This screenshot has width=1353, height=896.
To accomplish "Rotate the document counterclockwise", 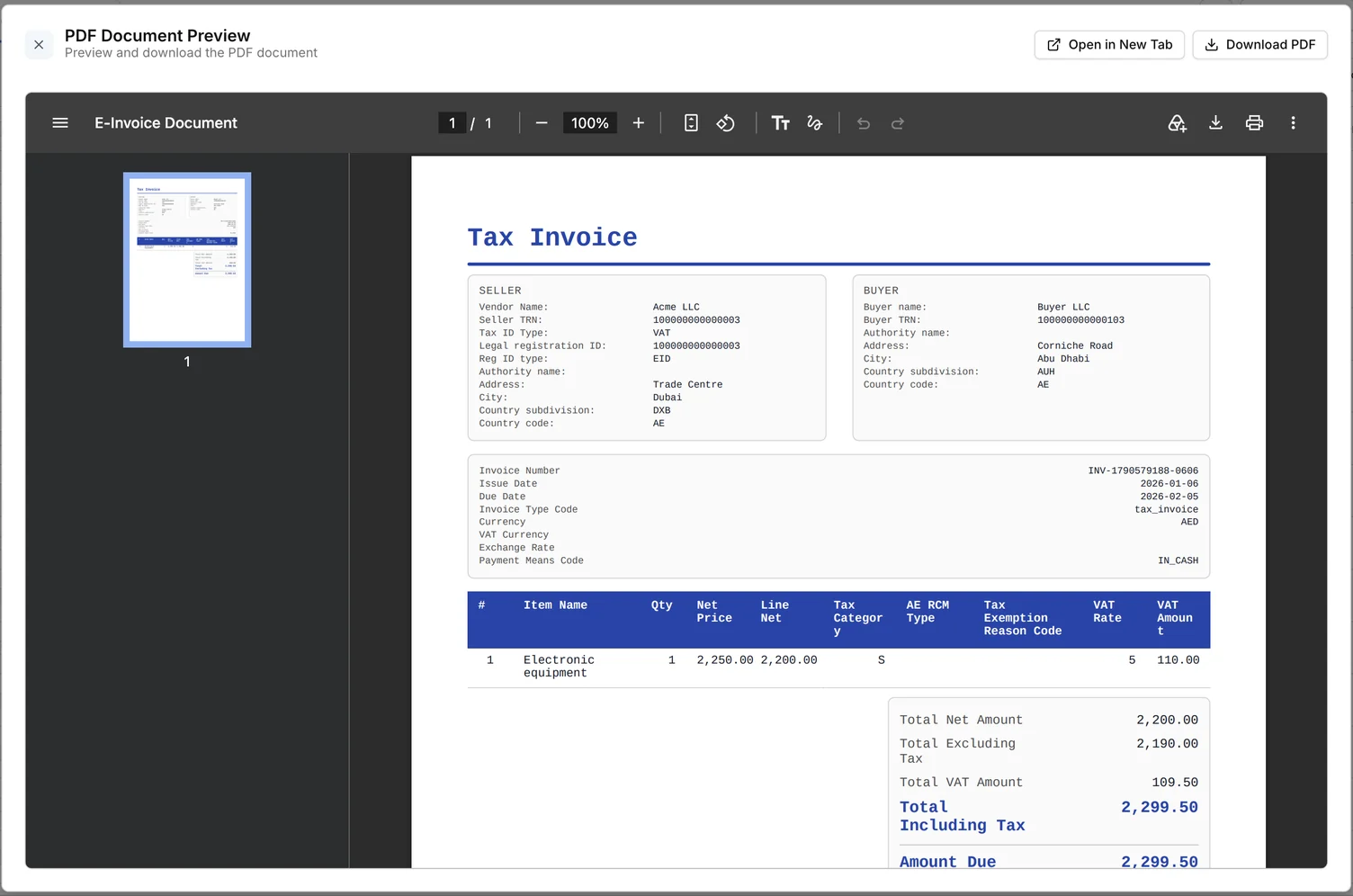I will (726, 123).
